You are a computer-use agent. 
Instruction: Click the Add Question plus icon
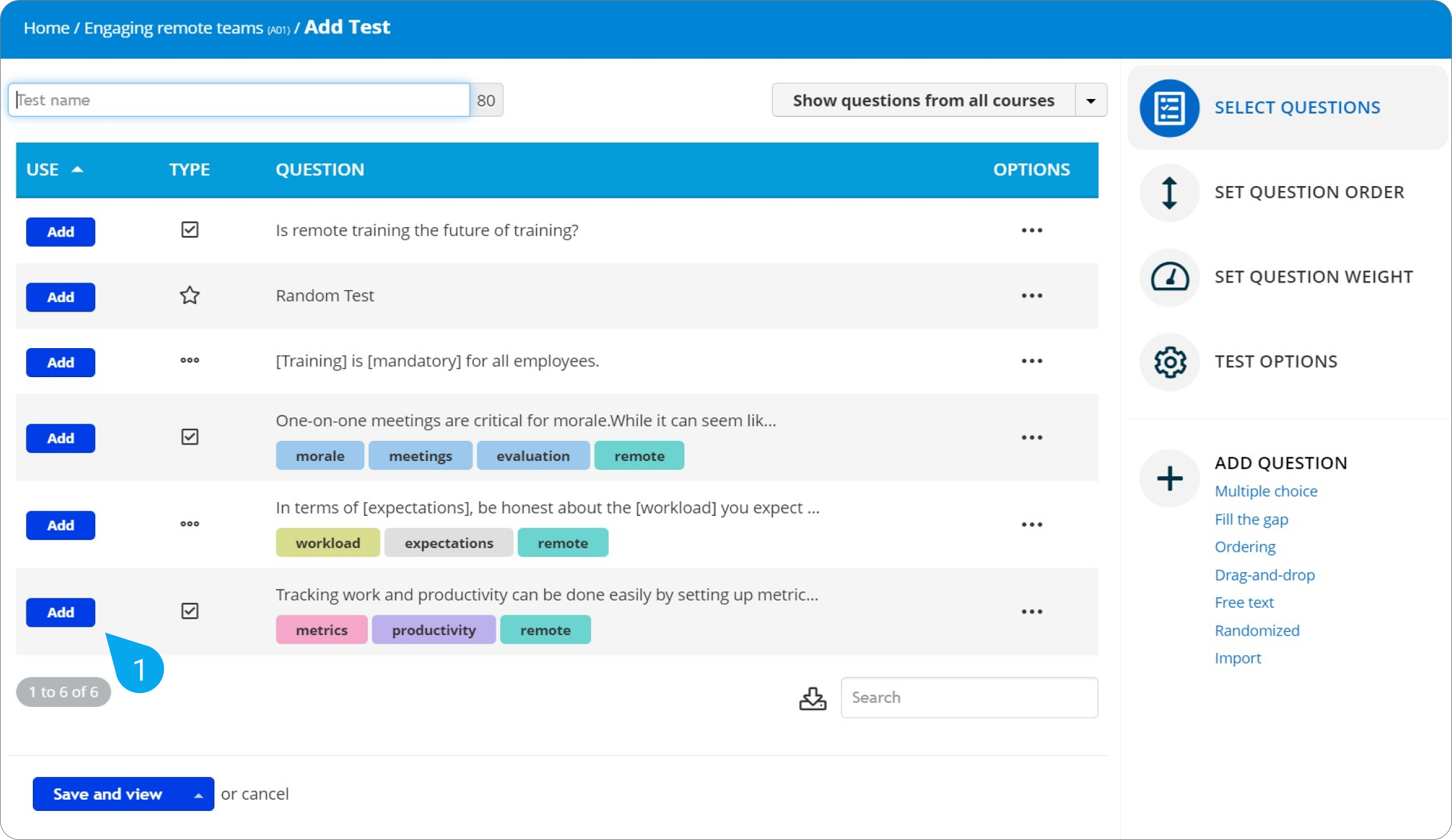point(1169,478)
